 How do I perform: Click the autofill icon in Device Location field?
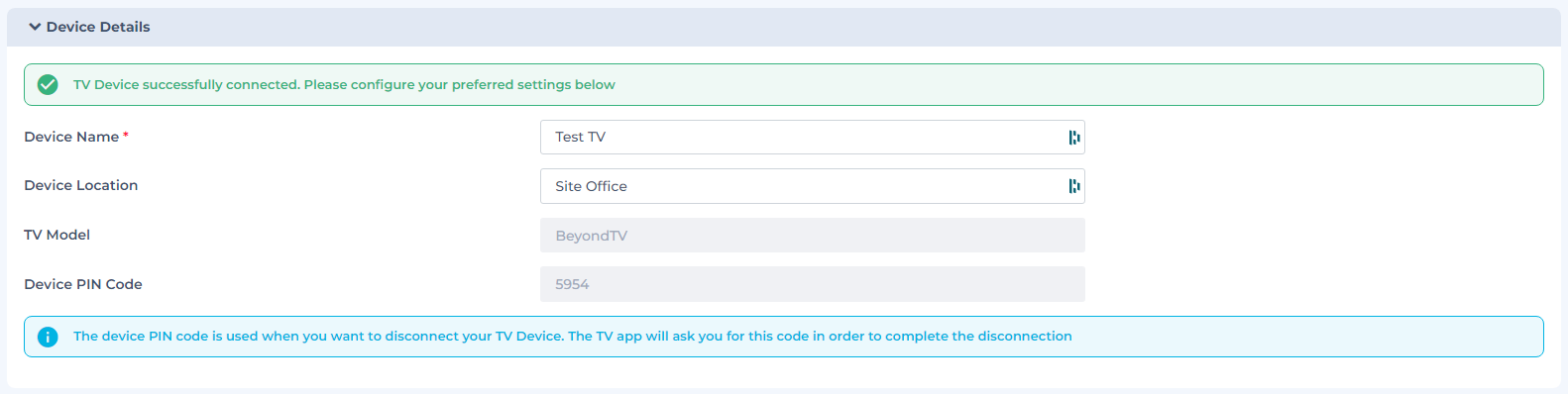tap(1073, 186)
